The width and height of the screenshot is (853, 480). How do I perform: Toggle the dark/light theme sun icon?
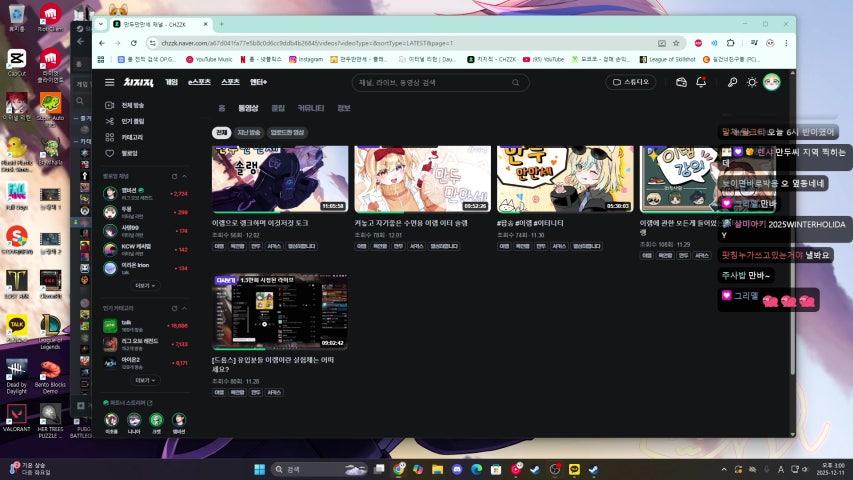(752, 82)
